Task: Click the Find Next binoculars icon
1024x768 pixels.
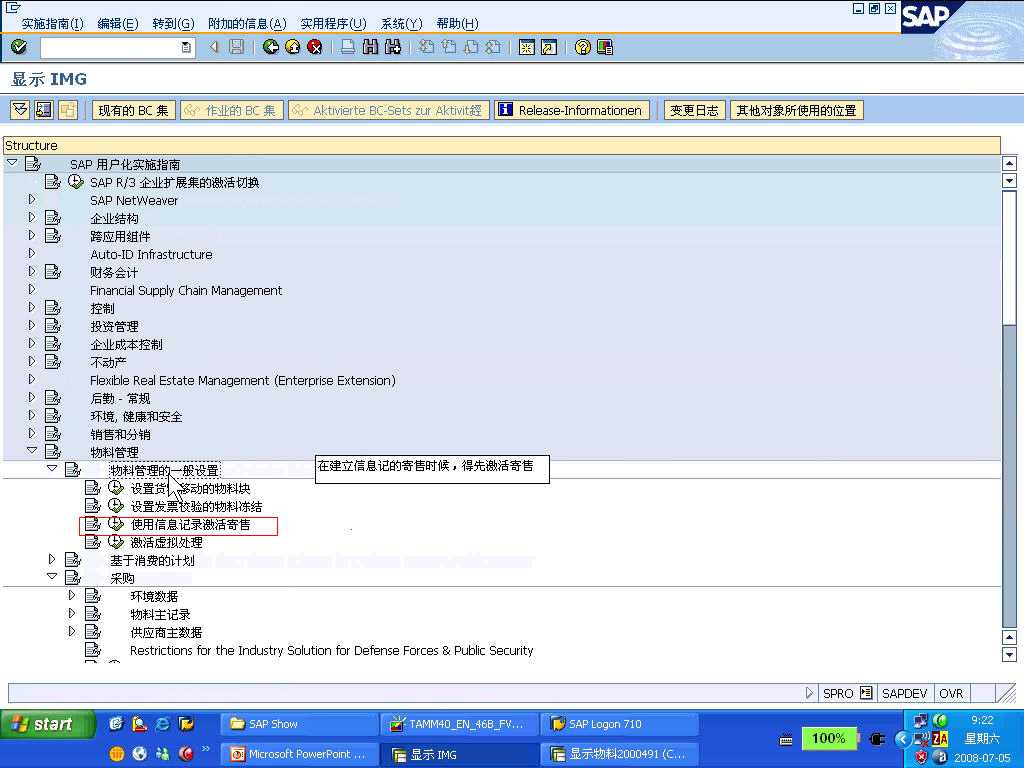Action: click(392, 47)
